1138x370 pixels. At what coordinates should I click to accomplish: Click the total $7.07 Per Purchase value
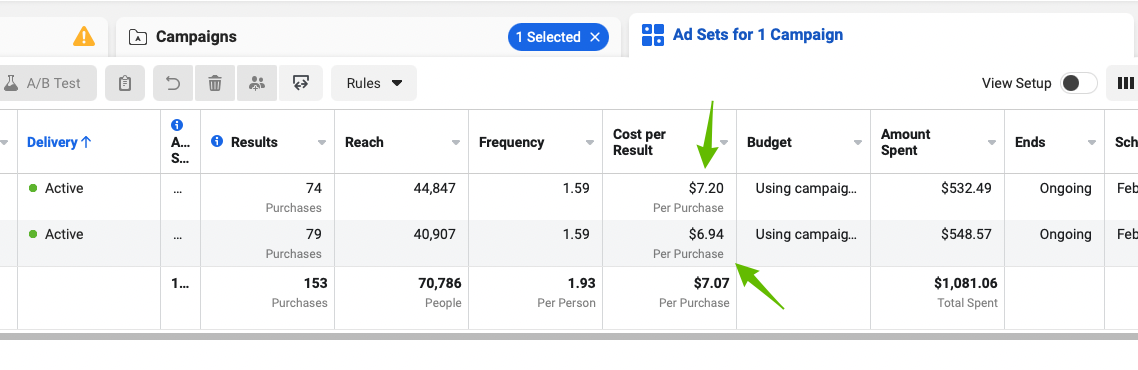(x=711, y=284)
